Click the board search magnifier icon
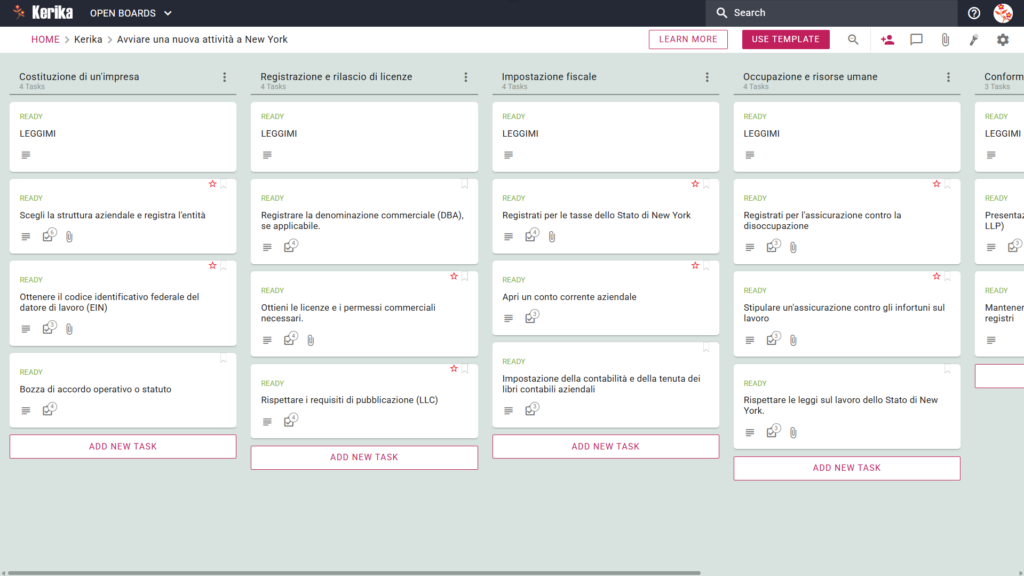The height and width of the screenshot is (576, 1024). click(x=853, y=40)
